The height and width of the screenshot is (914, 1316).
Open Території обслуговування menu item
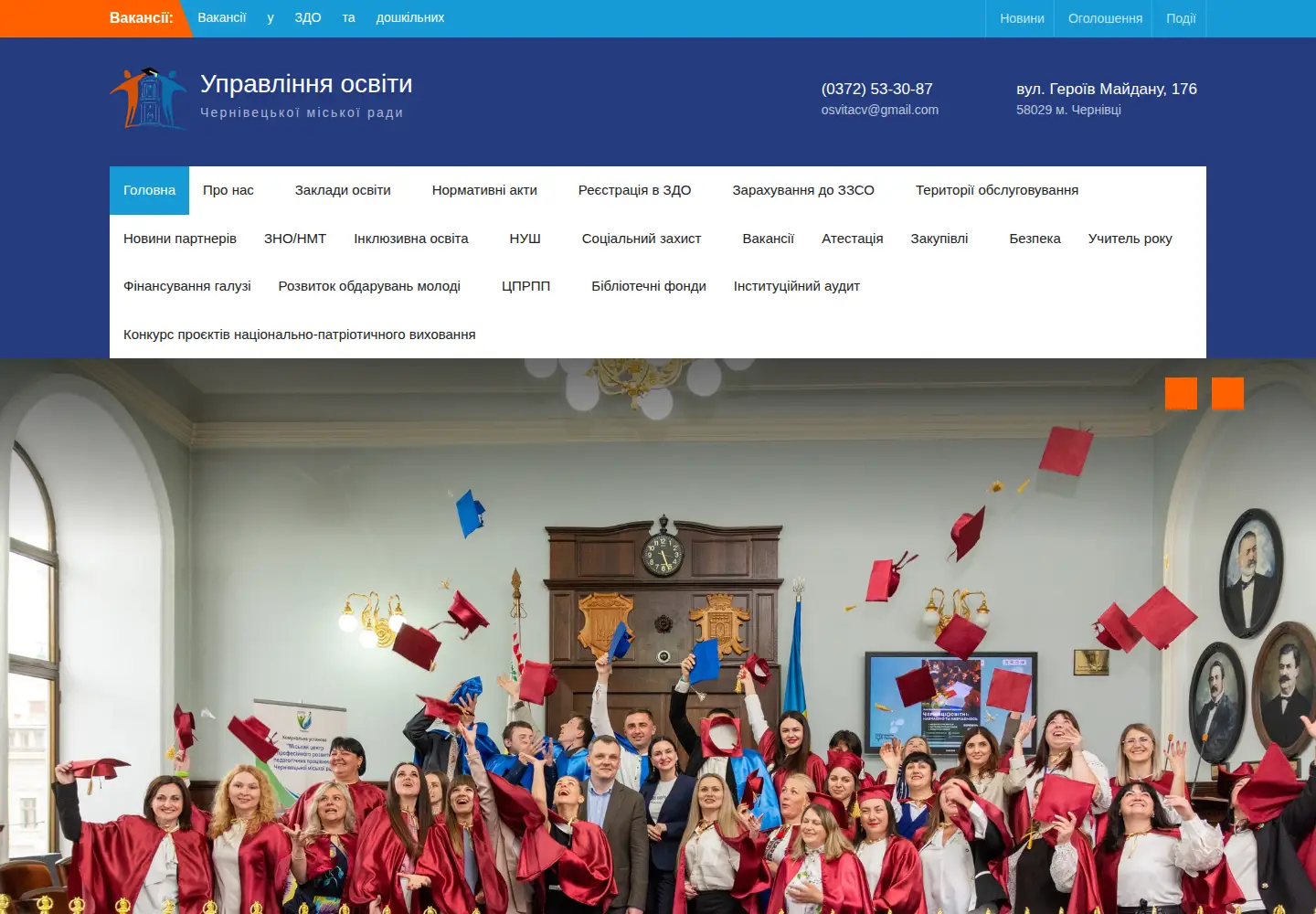click(x=997, y=190)
